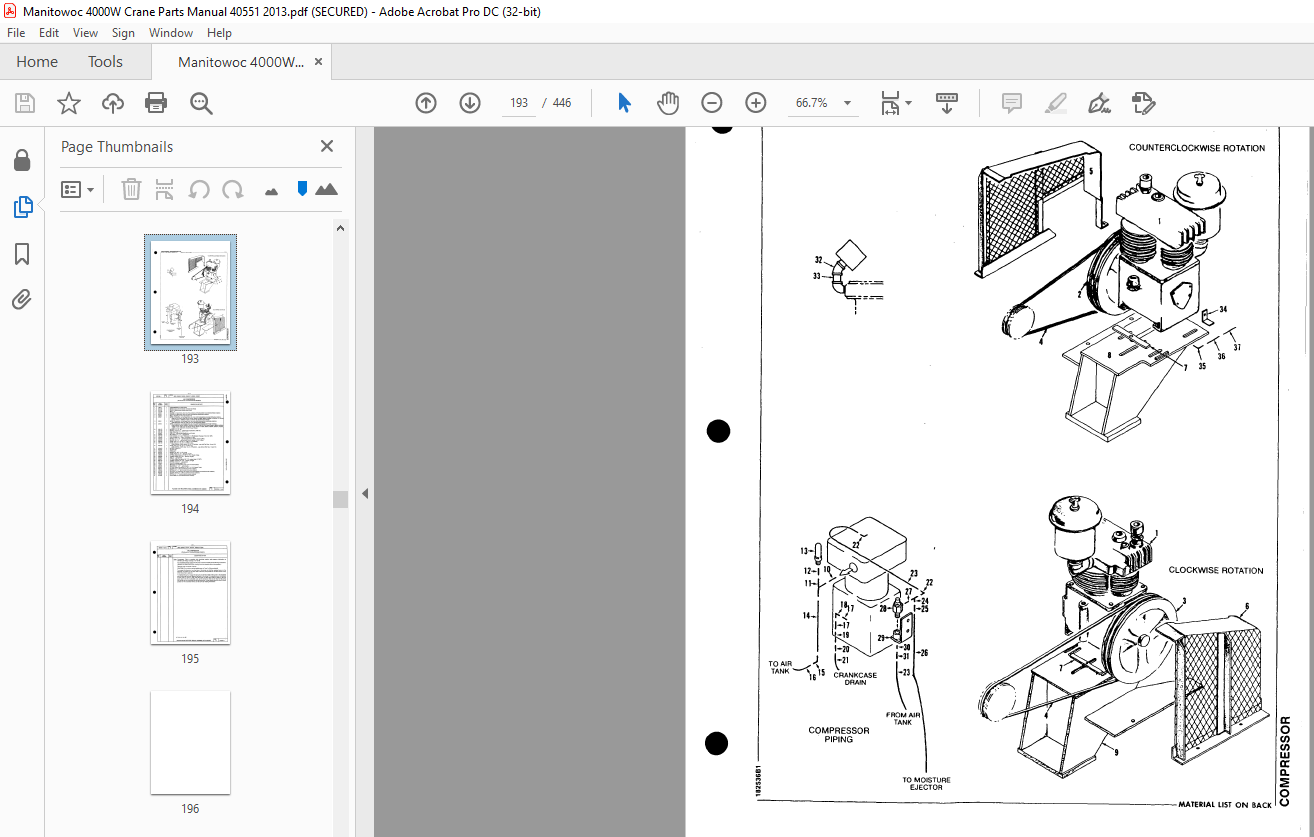
Task: Bookmark the file with the star icon
Action: click(68, 103)
